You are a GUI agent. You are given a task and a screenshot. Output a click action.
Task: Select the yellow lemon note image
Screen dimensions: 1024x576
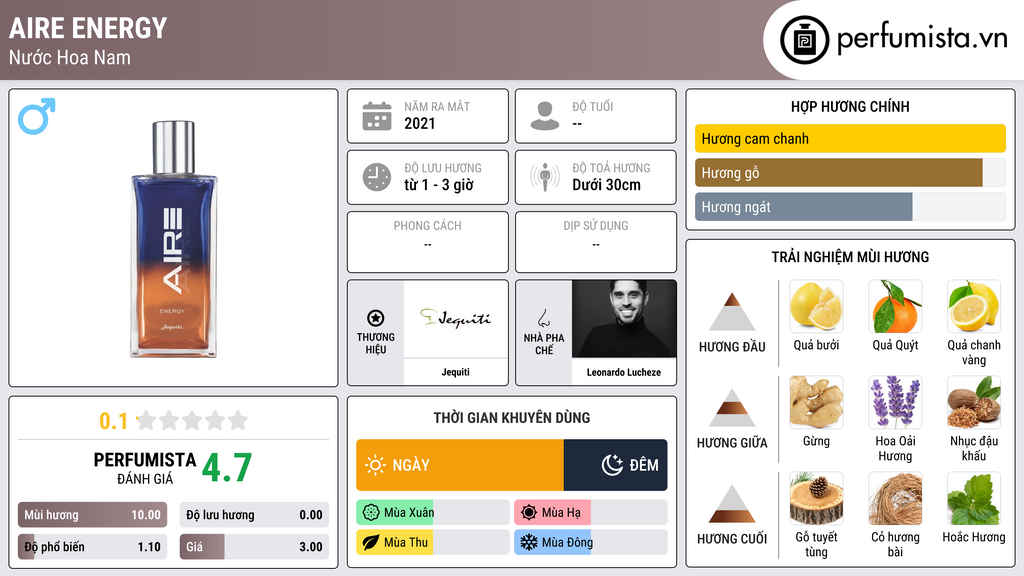974,306
